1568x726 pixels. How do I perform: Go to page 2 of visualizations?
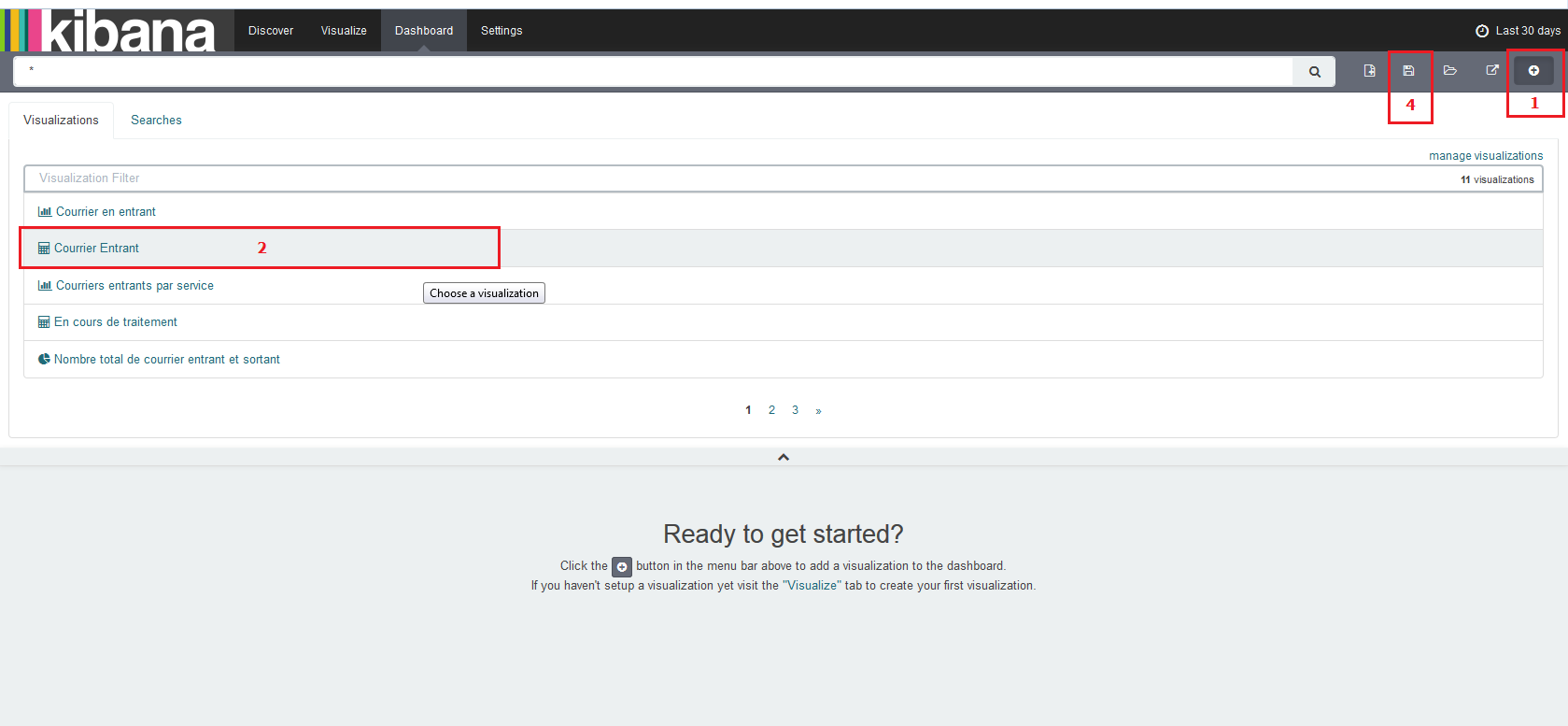[x=771, y=410]
